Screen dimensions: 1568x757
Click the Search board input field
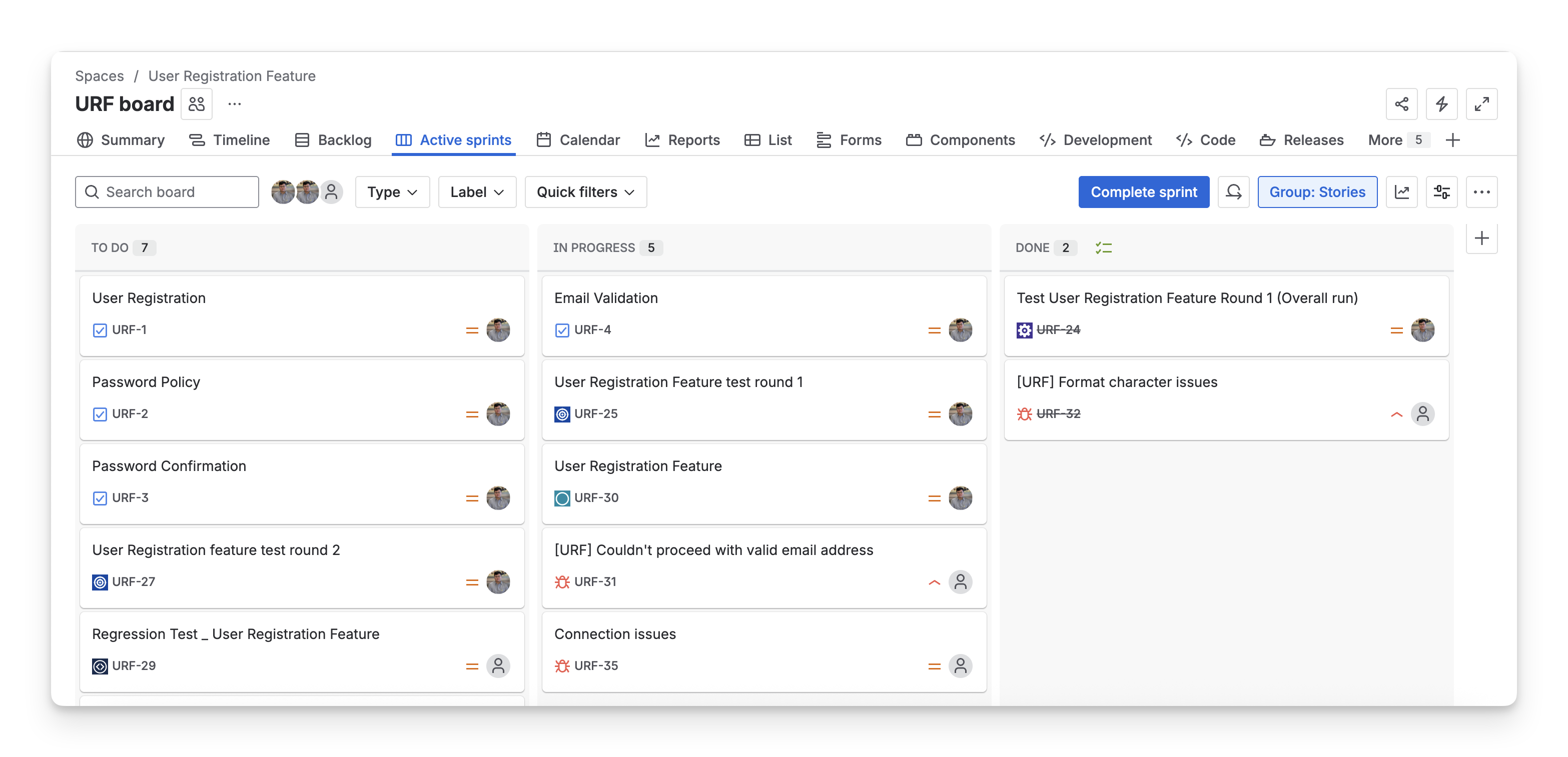pos(167,192)
